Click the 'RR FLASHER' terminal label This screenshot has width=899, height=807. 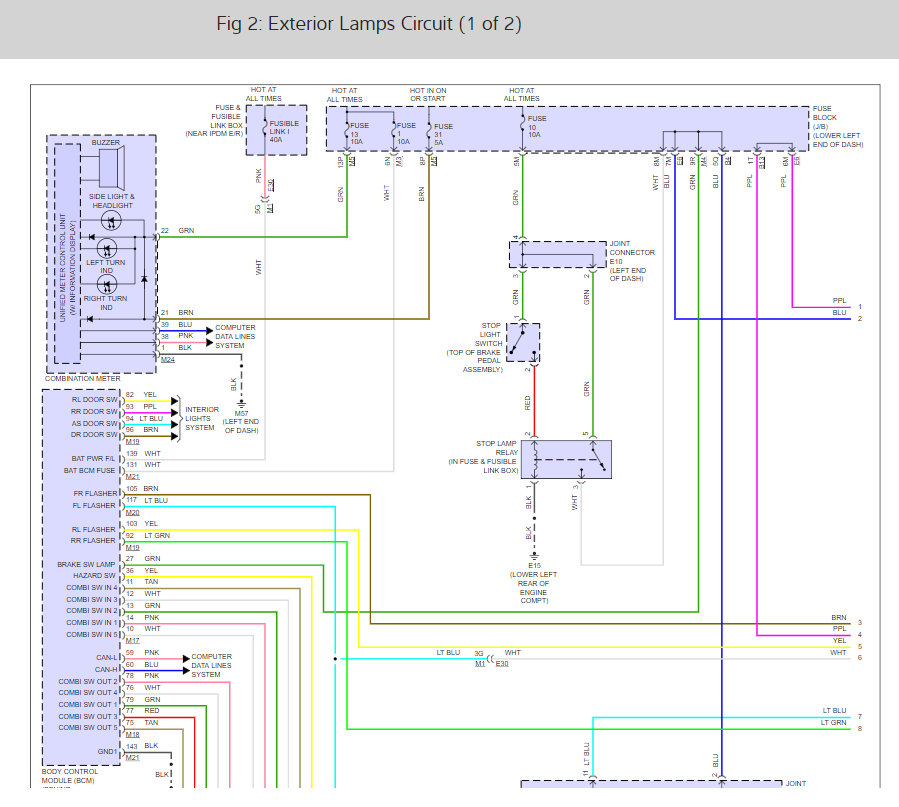click(93, 540)
